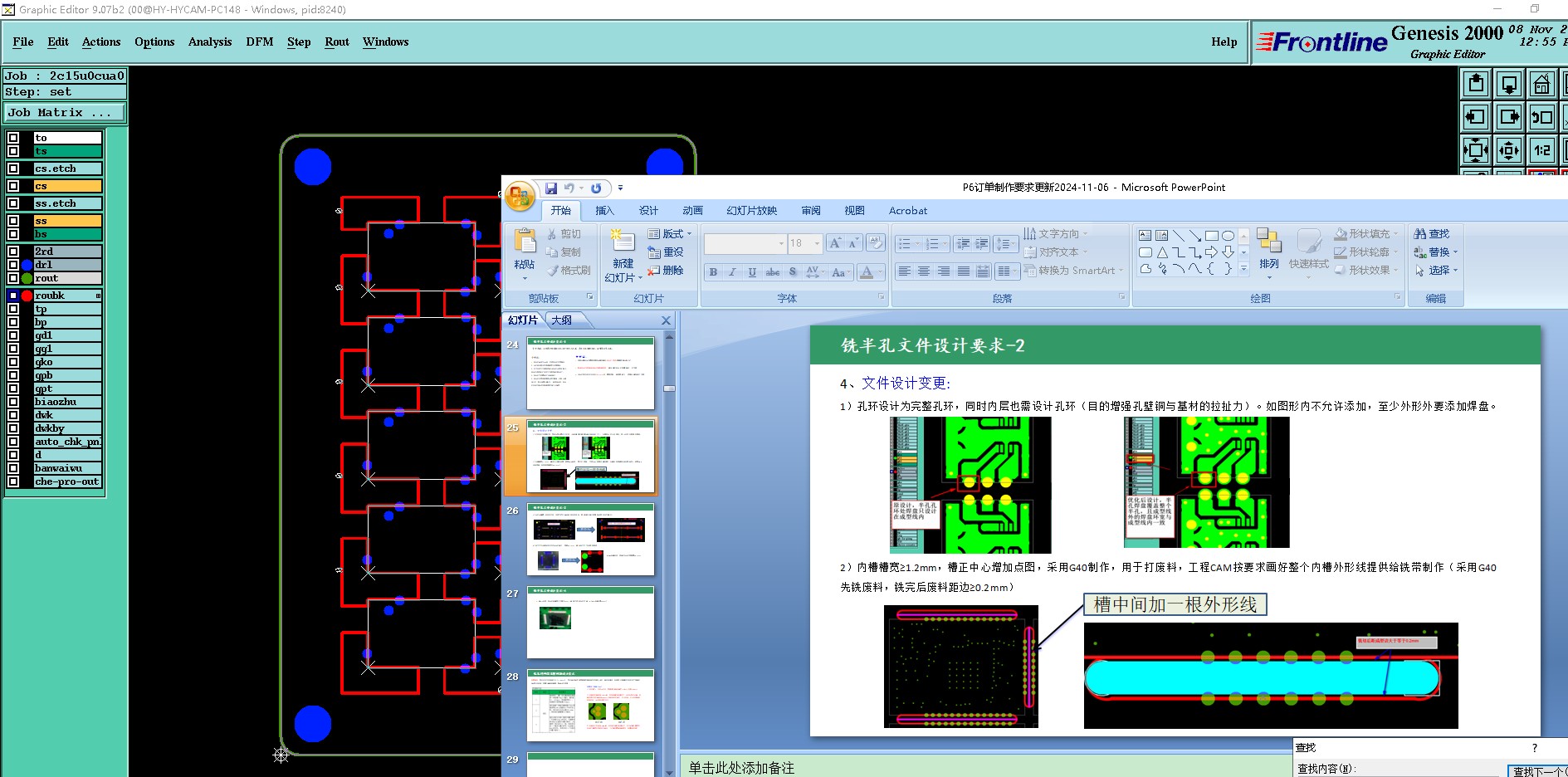Align text center in paragraph group
The image size is (1568, 777).
(x=924, y=271)
